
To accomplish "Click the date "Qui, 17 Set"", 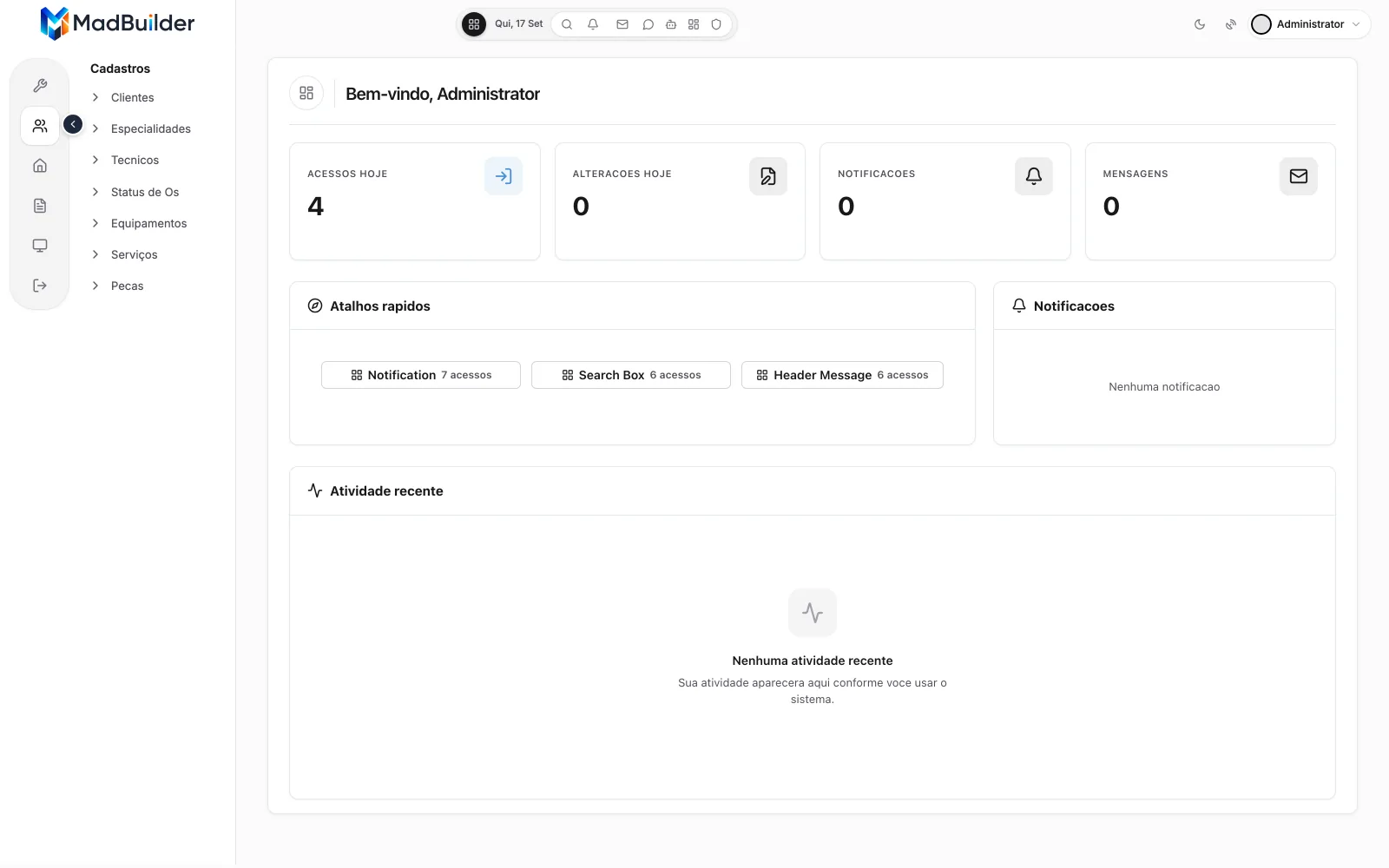I will pyautogui.click(x=519, y=24).
